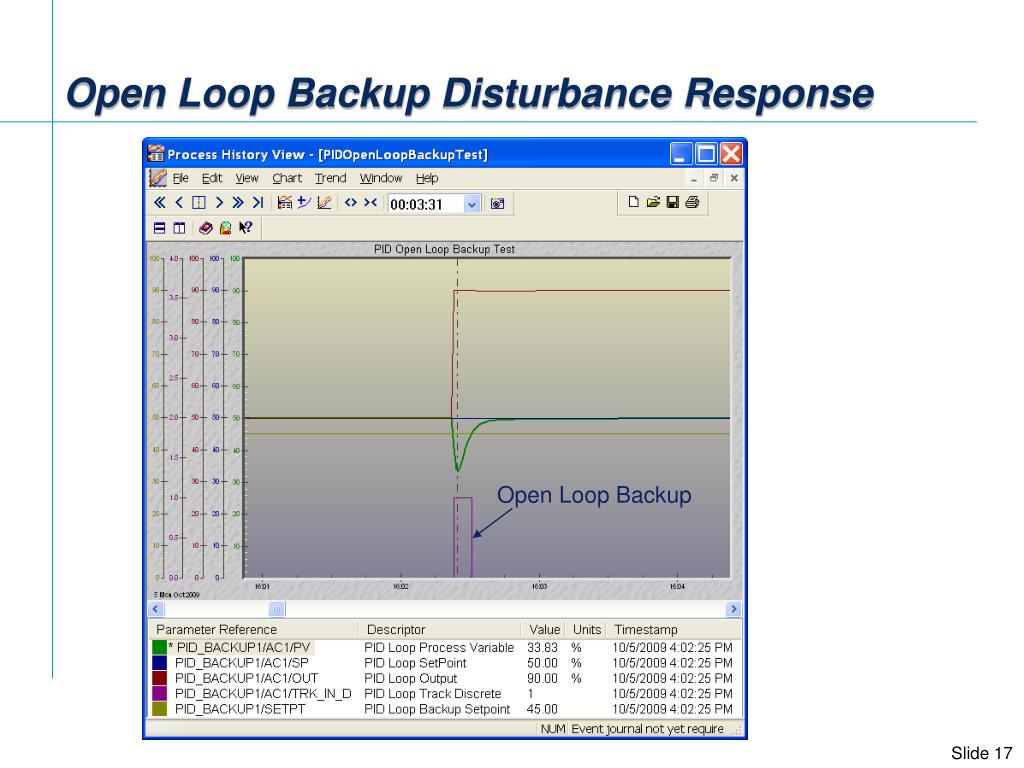The image size is (1024, 768).
Task: Open the time span dropdown arrow
Action: 472,204
